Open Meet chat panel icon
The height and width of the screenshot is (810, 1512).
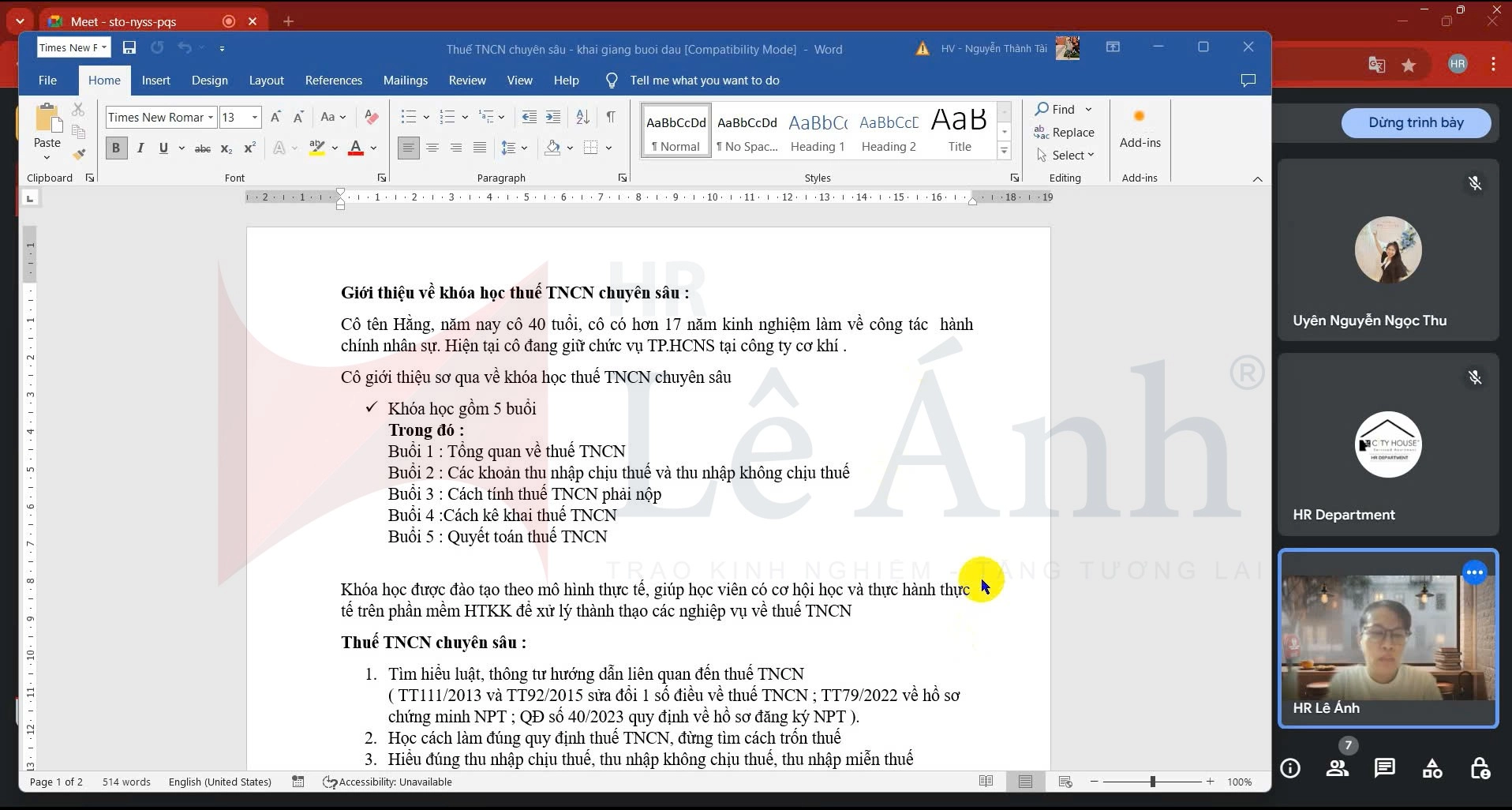click(x=1384, y=768)
